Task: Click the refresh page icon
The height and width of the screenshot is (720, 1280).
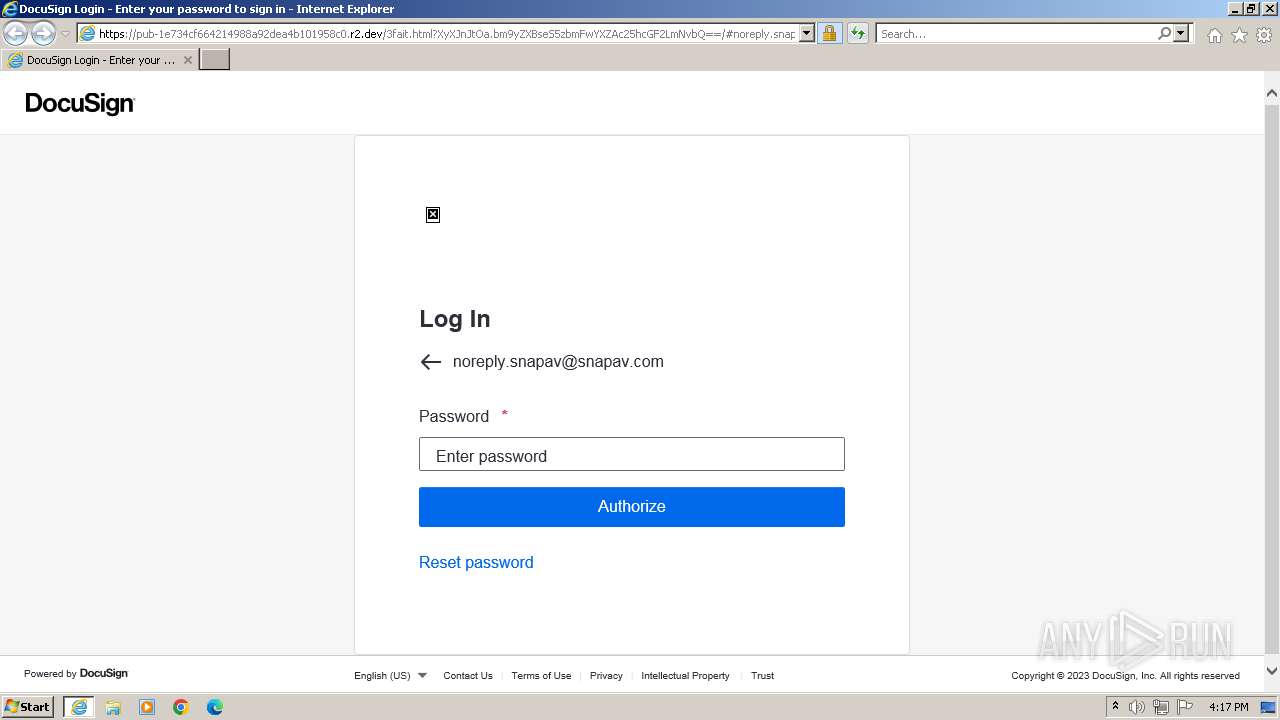Action: click(858, 33)
